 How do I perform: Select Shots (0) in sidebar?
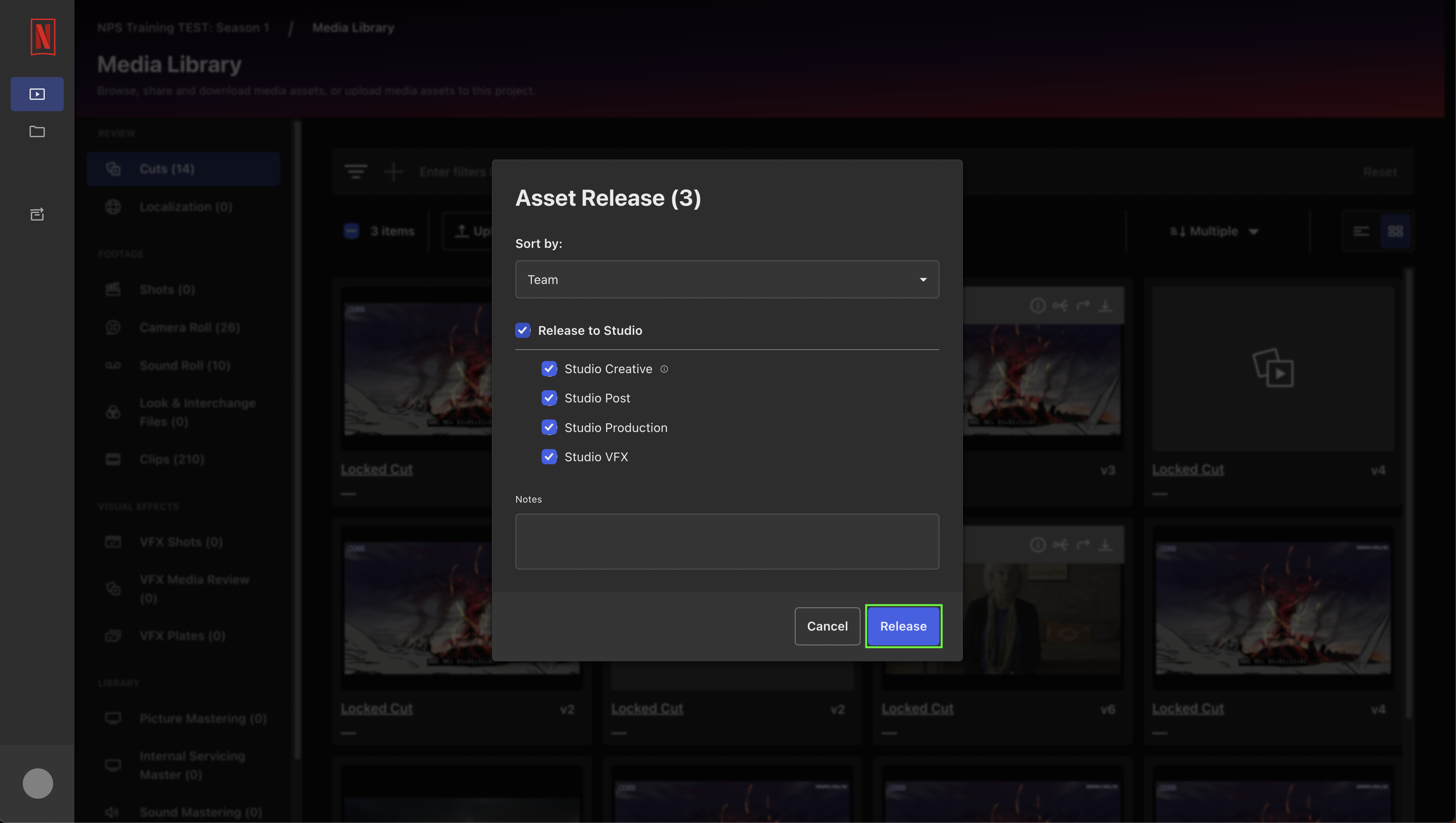(x=183, y=289)
